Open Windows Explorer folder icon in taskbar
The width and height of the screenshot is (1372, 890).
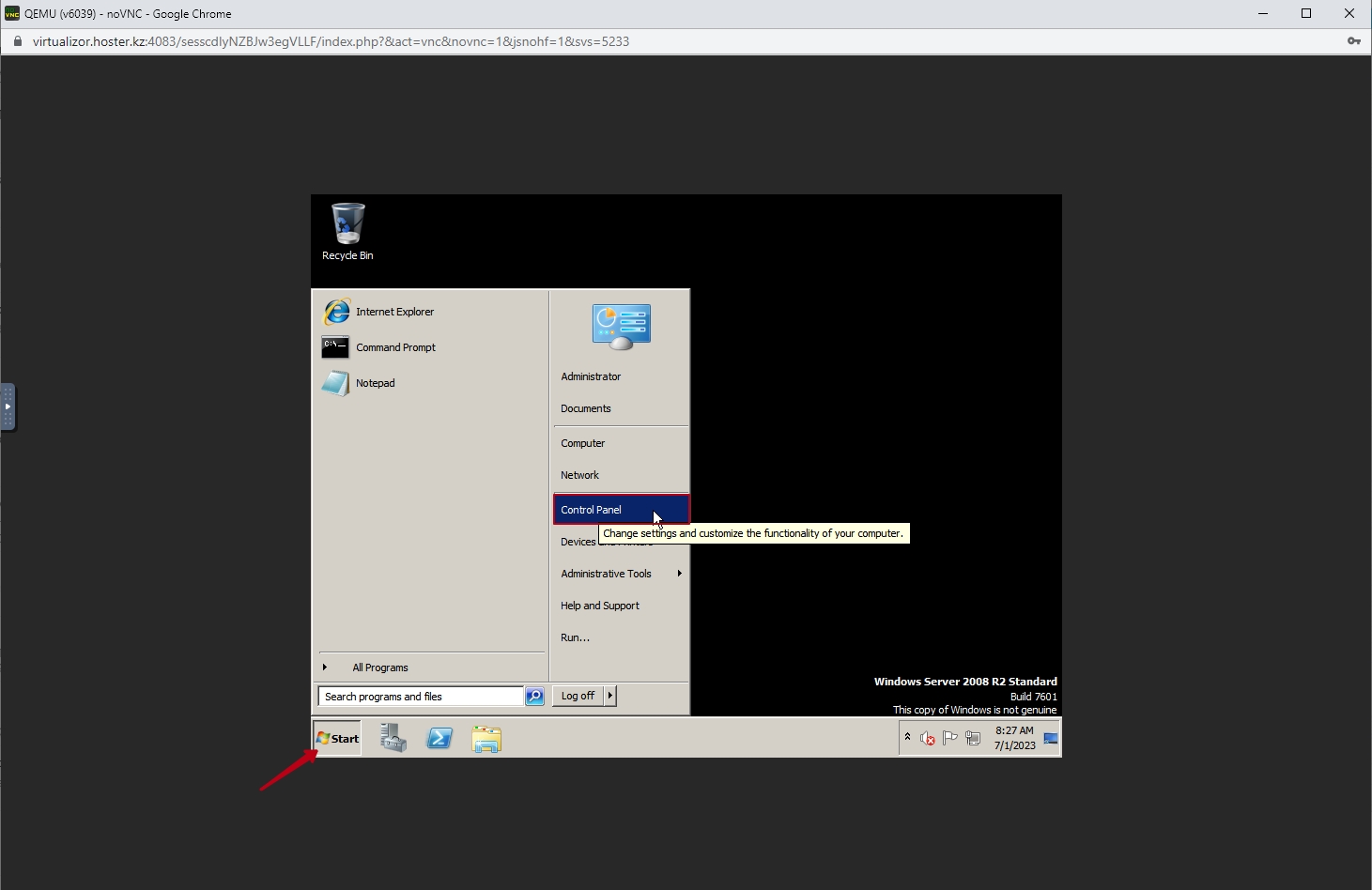pyautogui.click(x=486, y=739)
